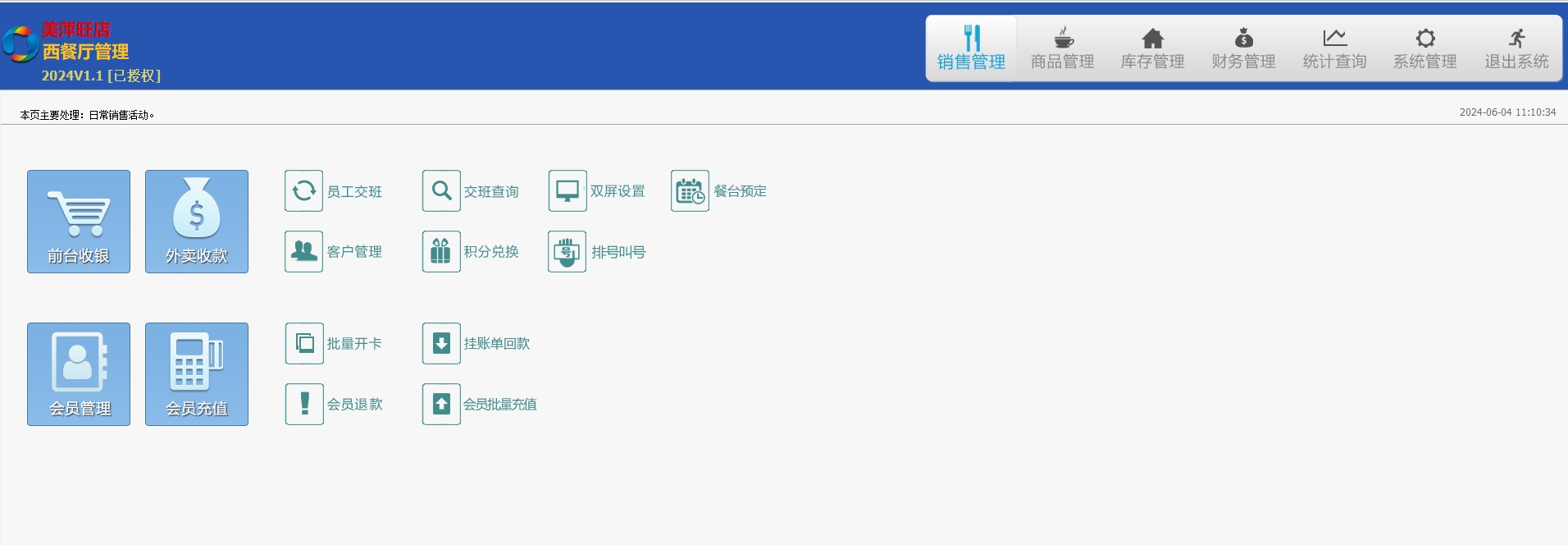Open the 排号叫号 queue calling icon
Screen dimensions: 1568x545
coord(567,252)
